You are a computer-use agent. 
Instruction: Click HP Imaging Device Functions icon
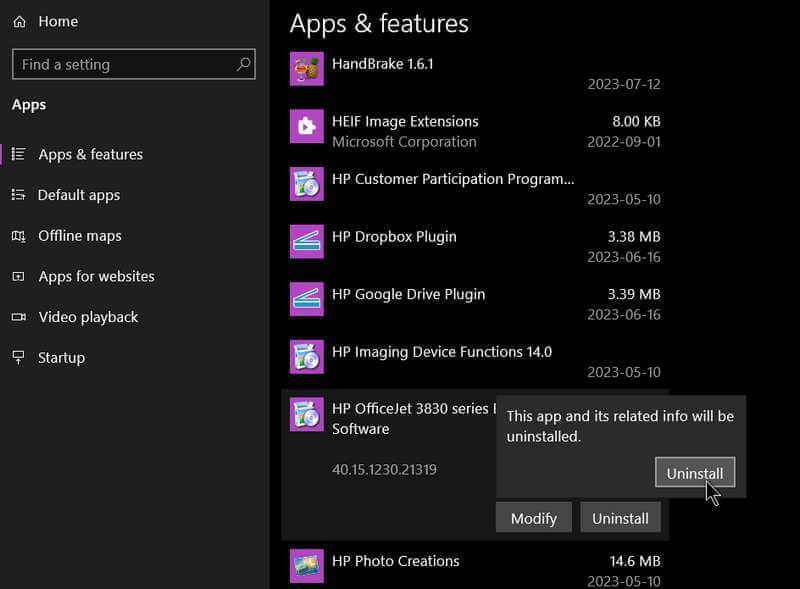[x=307, y=357]
